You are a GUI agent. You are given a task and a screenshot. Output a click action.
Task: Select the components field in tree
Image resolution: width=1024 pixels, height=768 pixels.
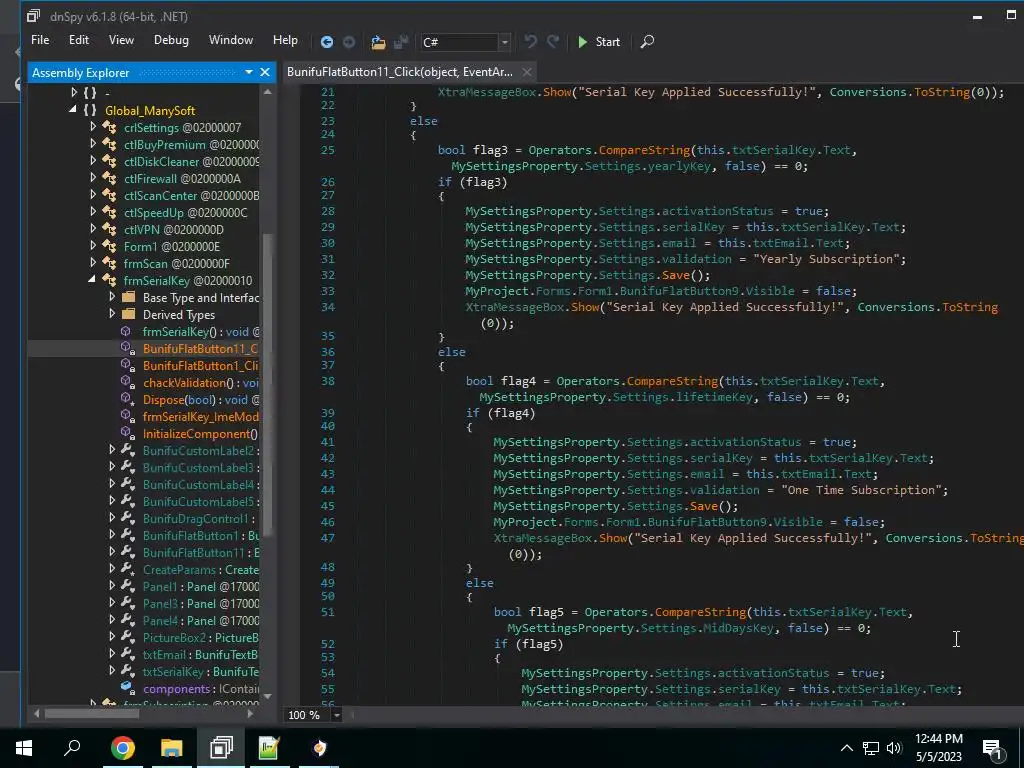(201, 688)
